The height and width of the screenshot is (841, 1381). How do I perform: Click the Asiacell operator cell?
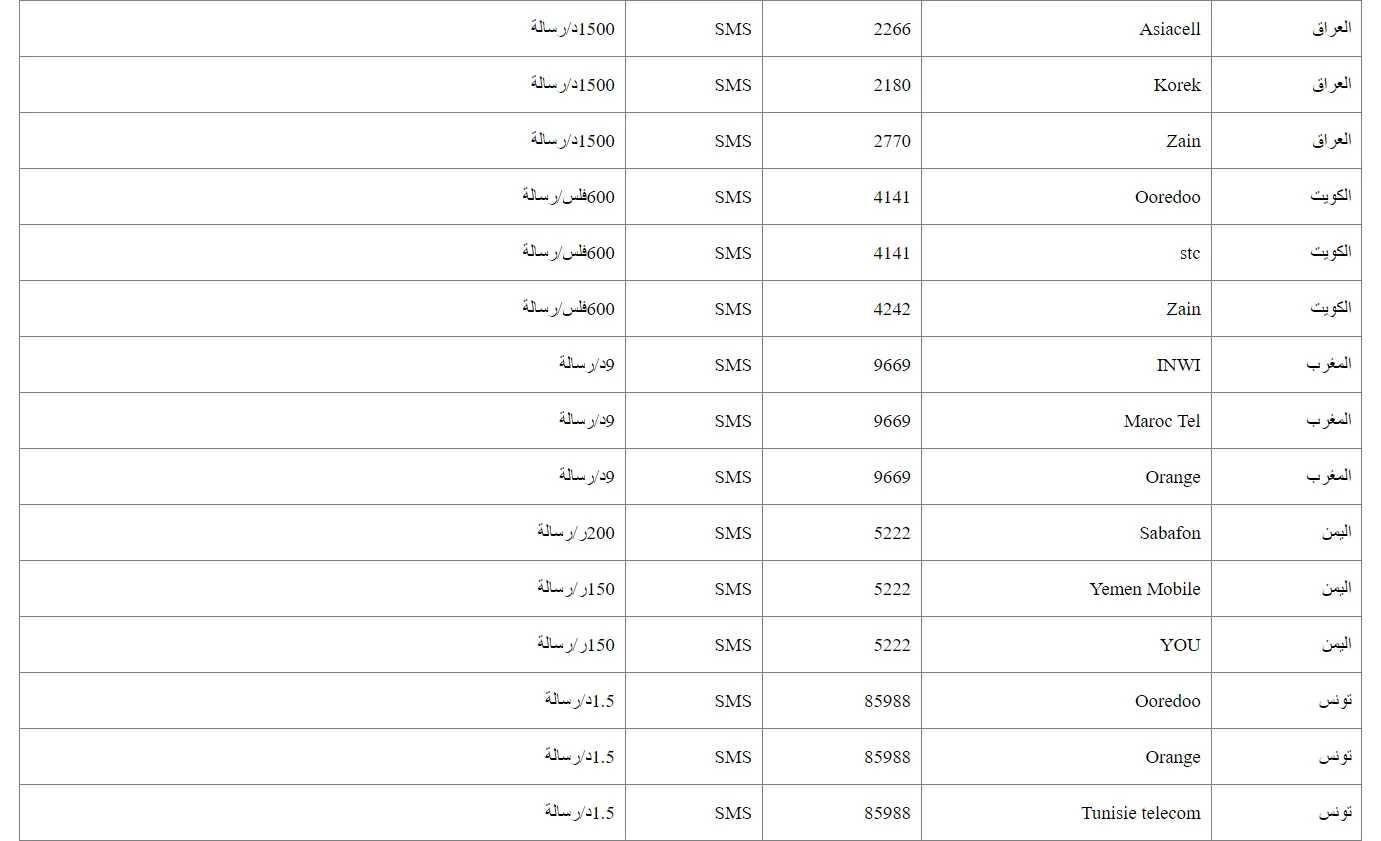(1169, 29)
